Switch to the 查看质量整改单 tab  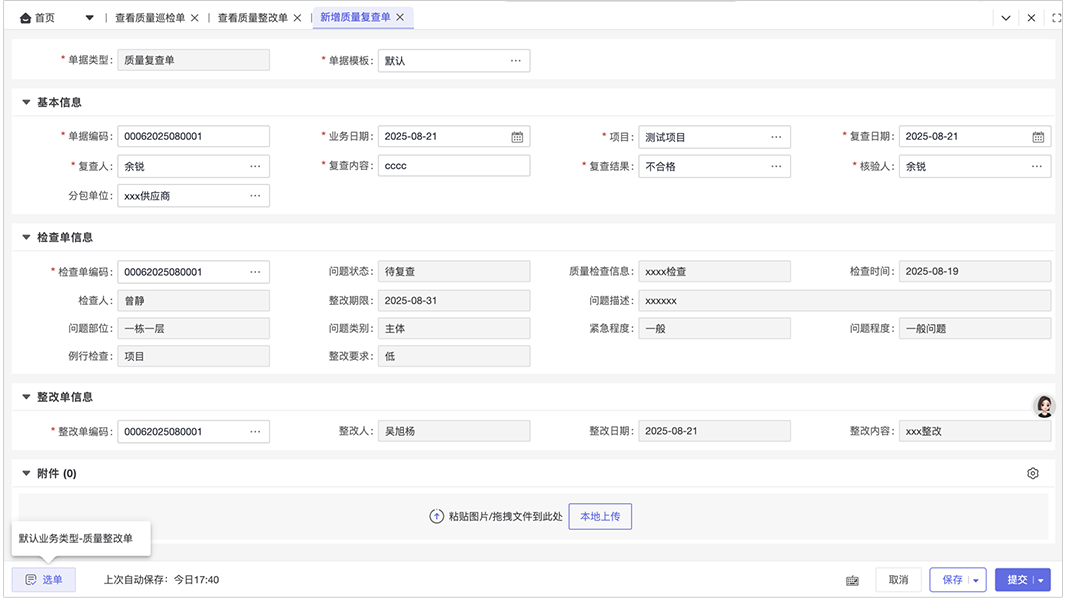click(252, 18)
